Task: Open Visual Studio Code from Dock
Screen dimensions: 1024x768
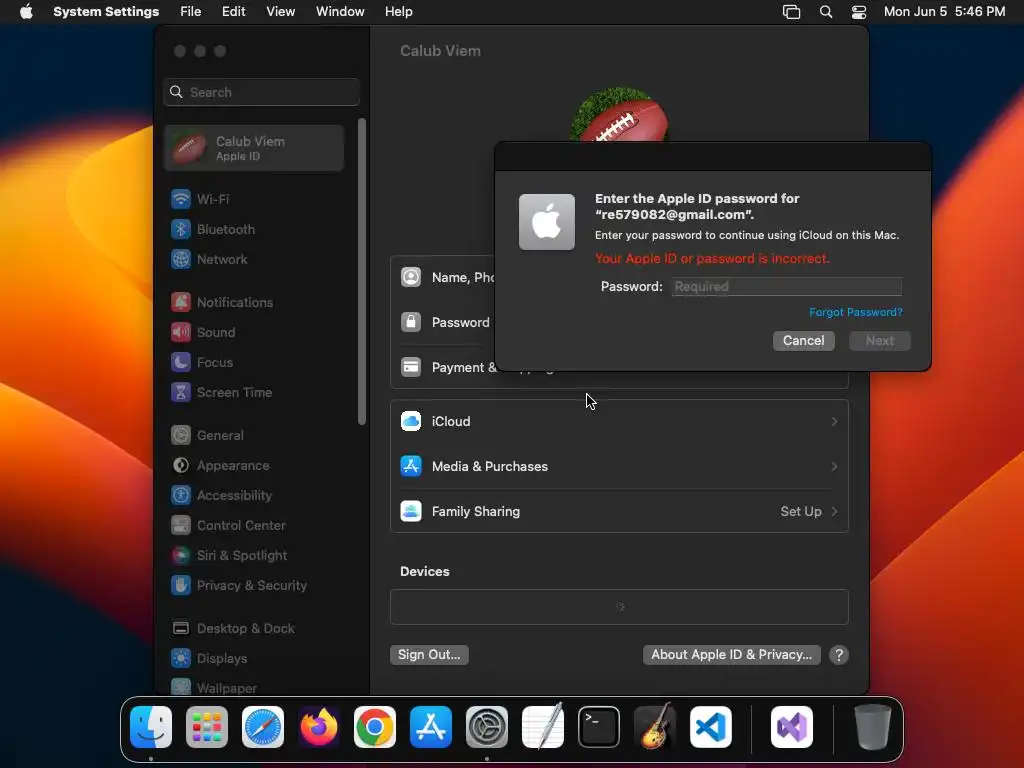Action: [x=711, y=727]
